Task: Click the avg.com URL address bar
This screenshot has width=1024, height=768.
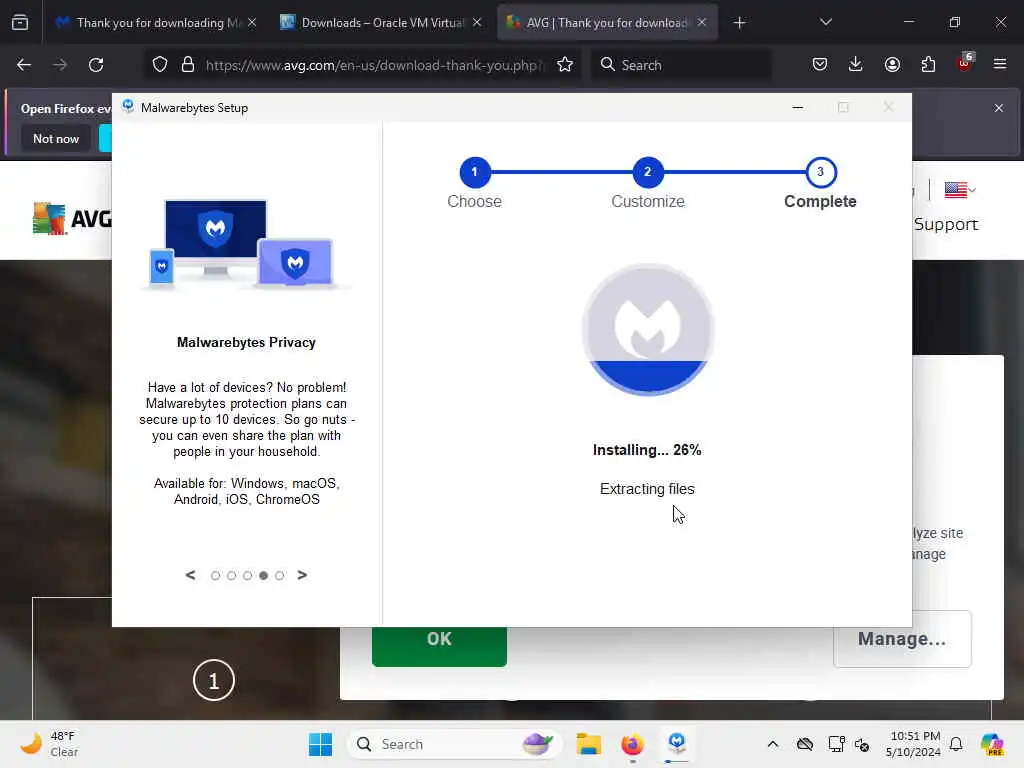Action: tap(372, 65)
